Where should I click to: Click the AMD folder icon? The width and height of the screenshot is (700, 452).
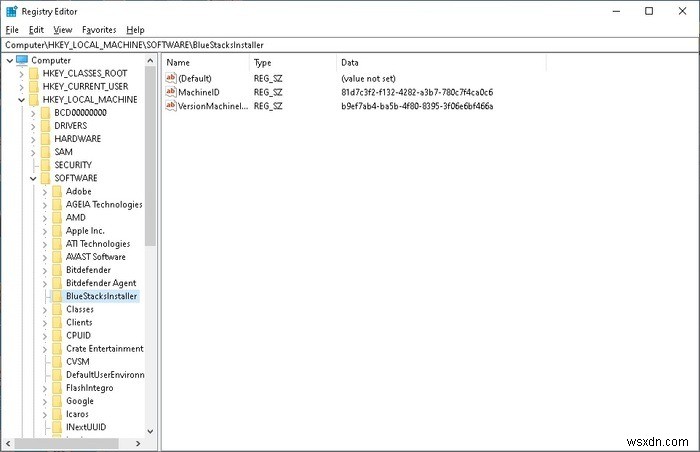coord(57,218)
